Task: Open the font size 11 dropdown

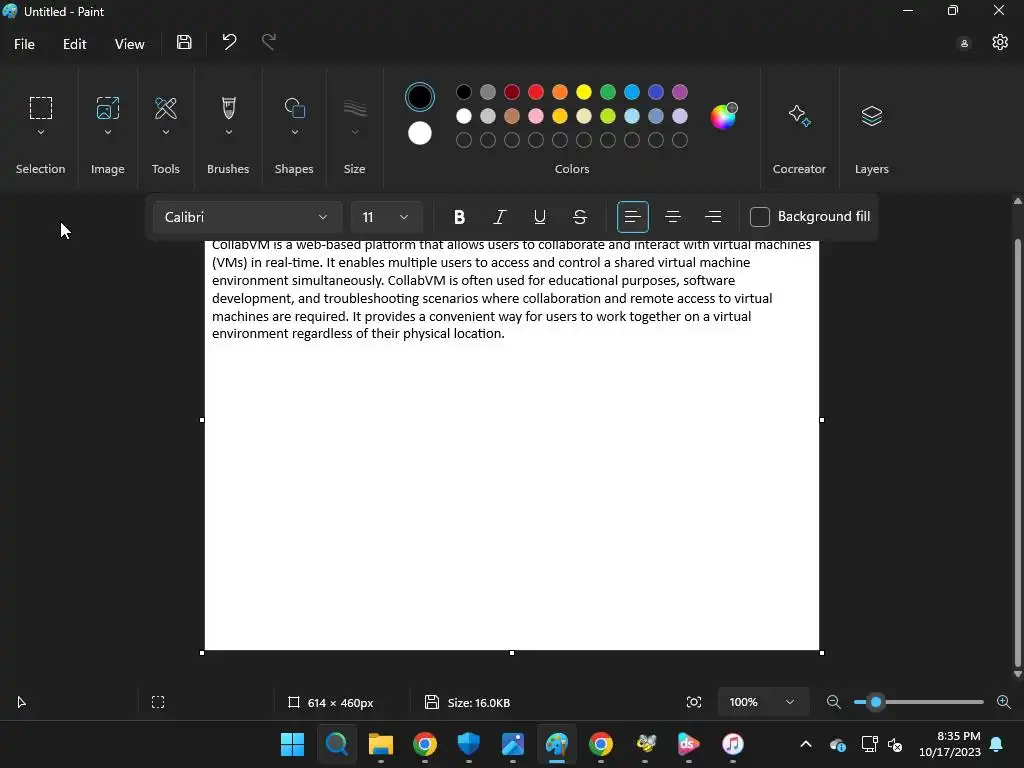Action: [x=386, y=217]
